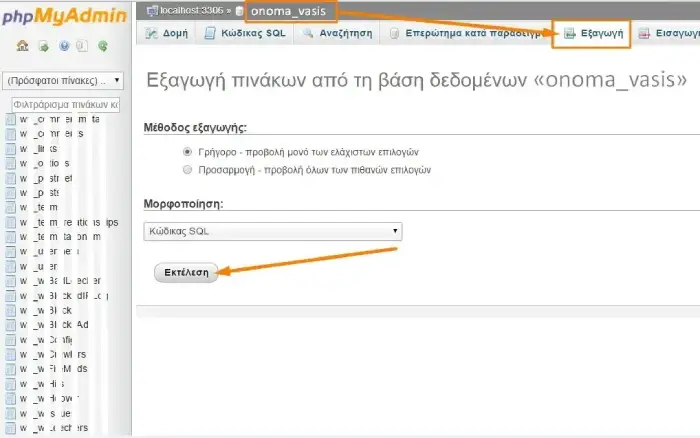Screen dimensions: 700x438
Task: Click table icon beside links row
Action: pyautogui.click(x=10, y=149)
